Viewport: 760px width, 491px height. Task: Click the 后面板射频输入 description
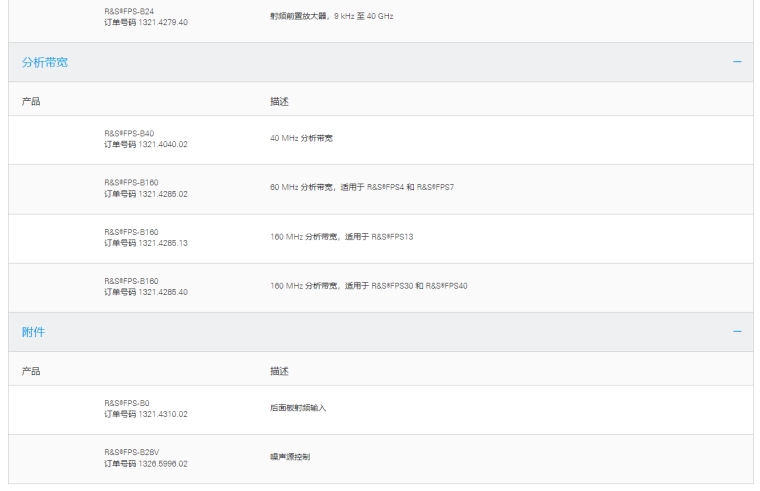[x=298, y=408]
